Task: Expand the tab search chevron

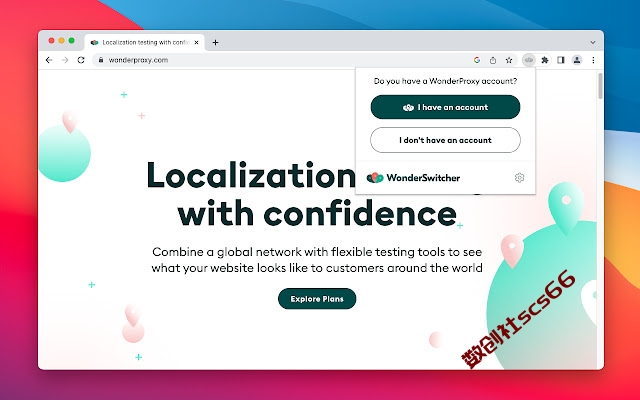Action: (593, 42)
